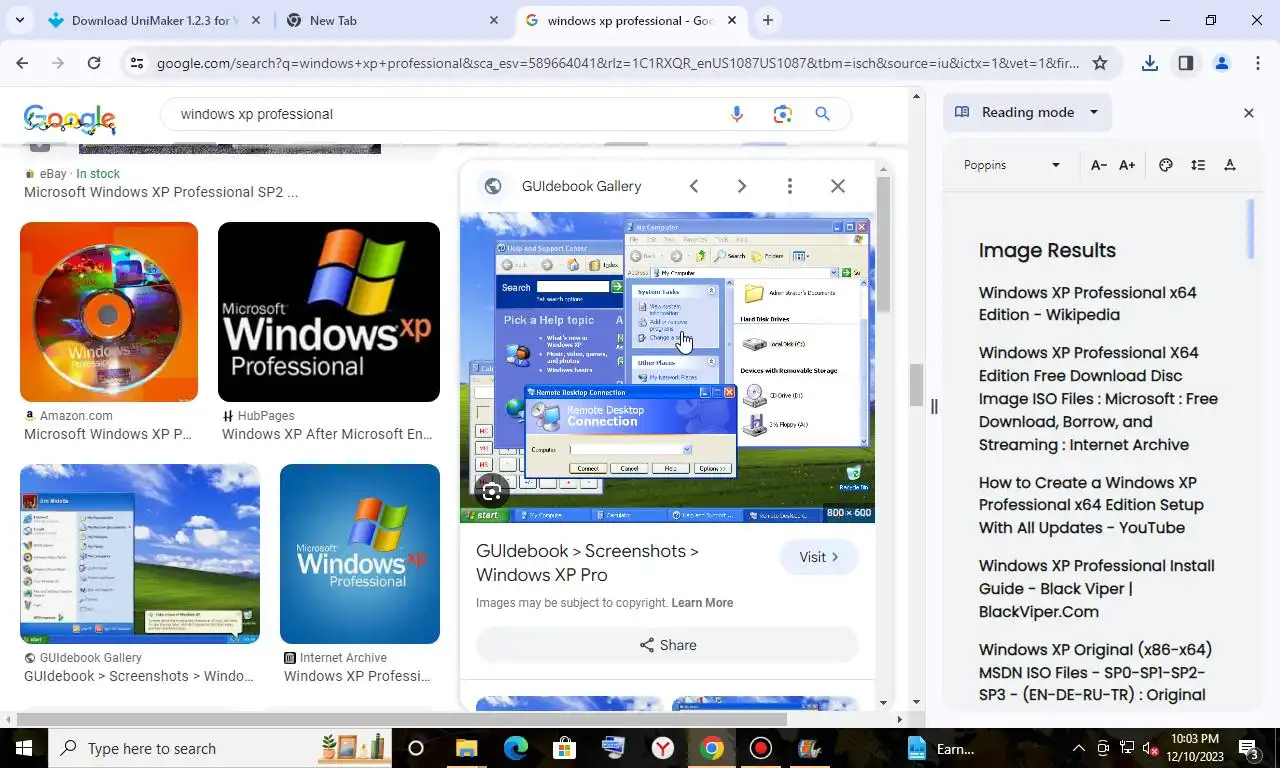
Task: Start voice search with microphone icon
Action: [x=737, y=114]
